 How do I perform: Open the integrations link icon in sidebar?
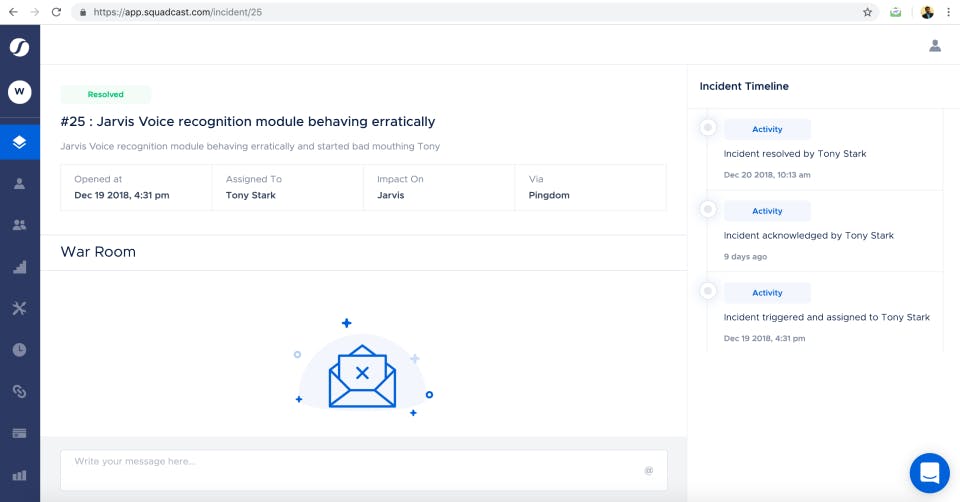(x=20, y=391)
